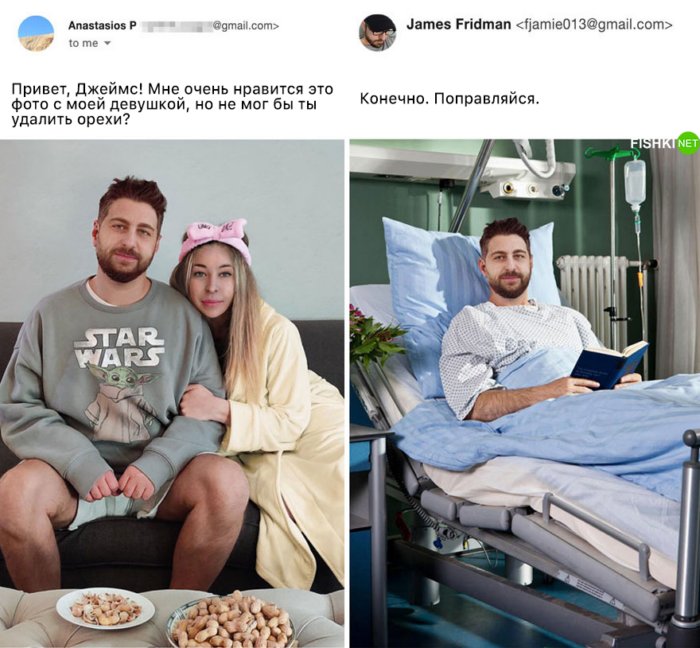
Task: Click the fjamie013@gmail.com email address
Action: [594, 25]
